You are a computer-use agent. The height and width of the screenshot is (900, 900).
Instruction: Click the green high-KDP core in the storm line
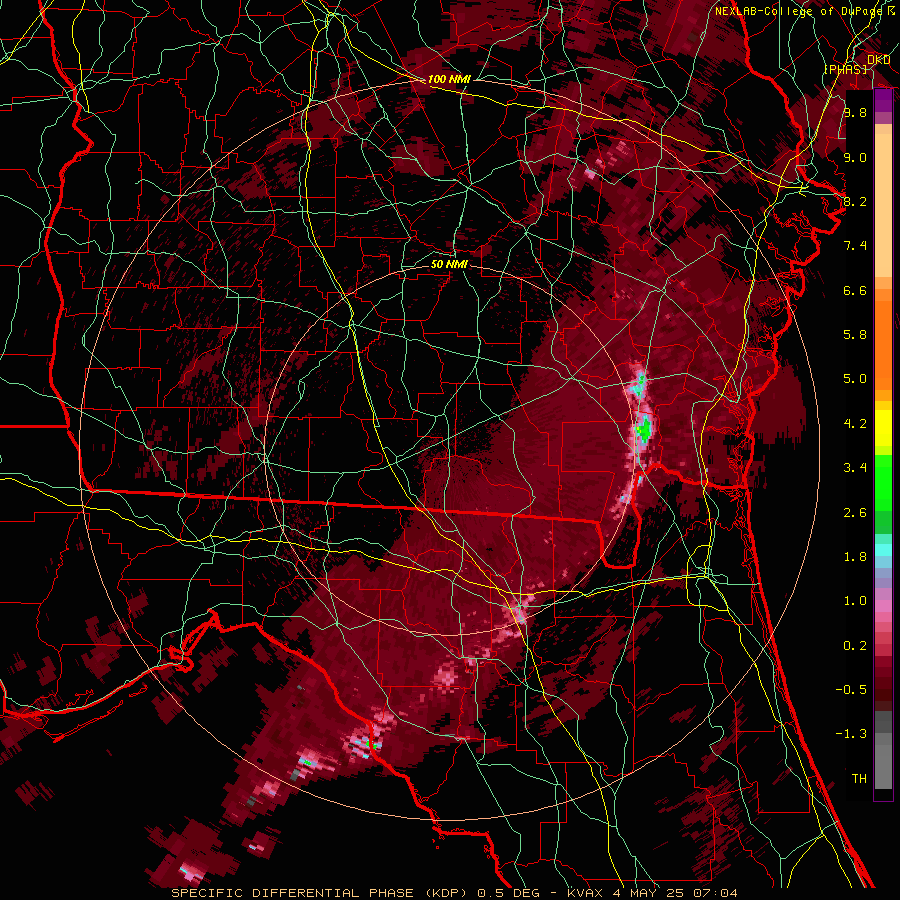644,429
